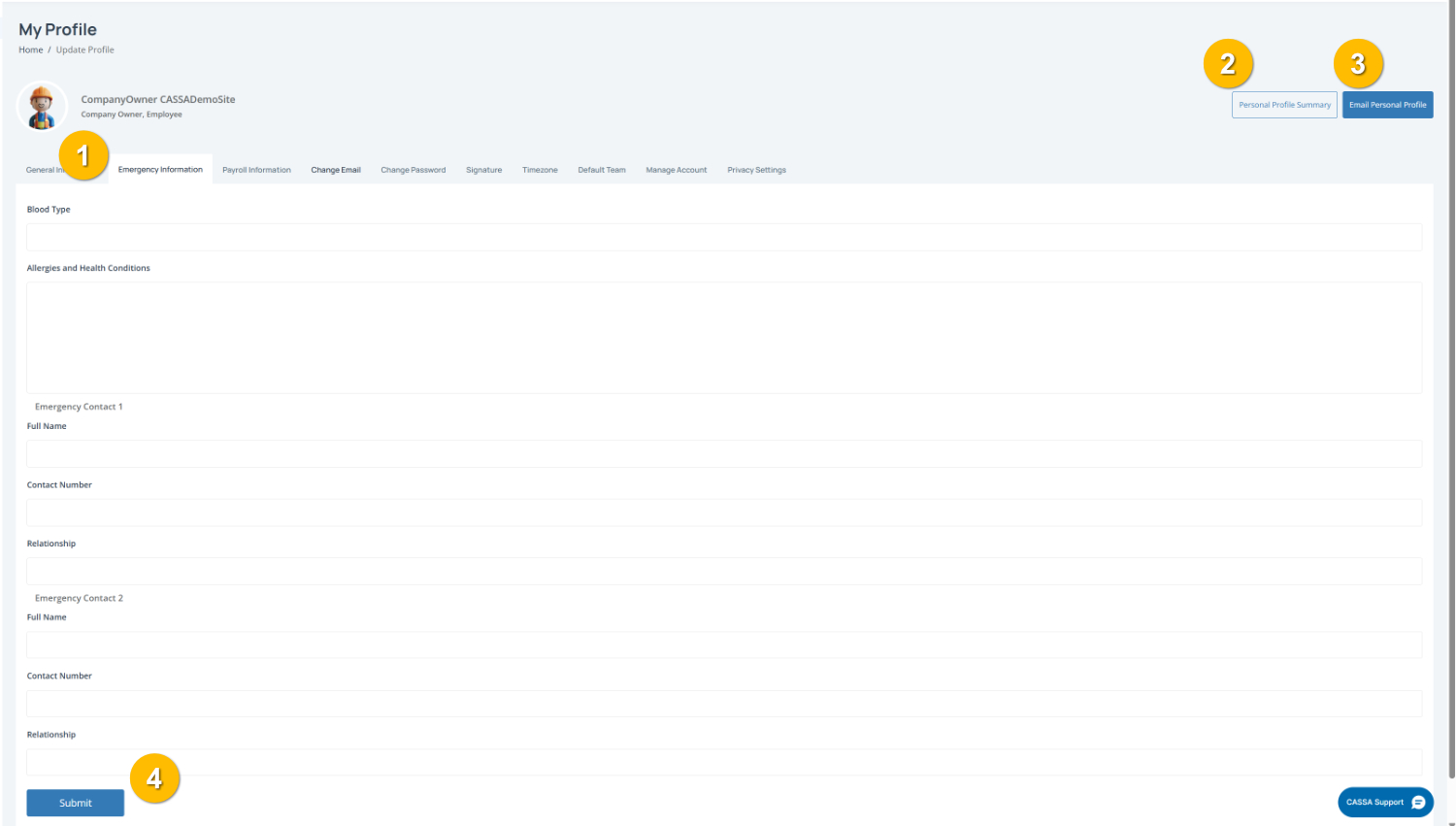Select the Signature tab

click(x=483, y=170)
